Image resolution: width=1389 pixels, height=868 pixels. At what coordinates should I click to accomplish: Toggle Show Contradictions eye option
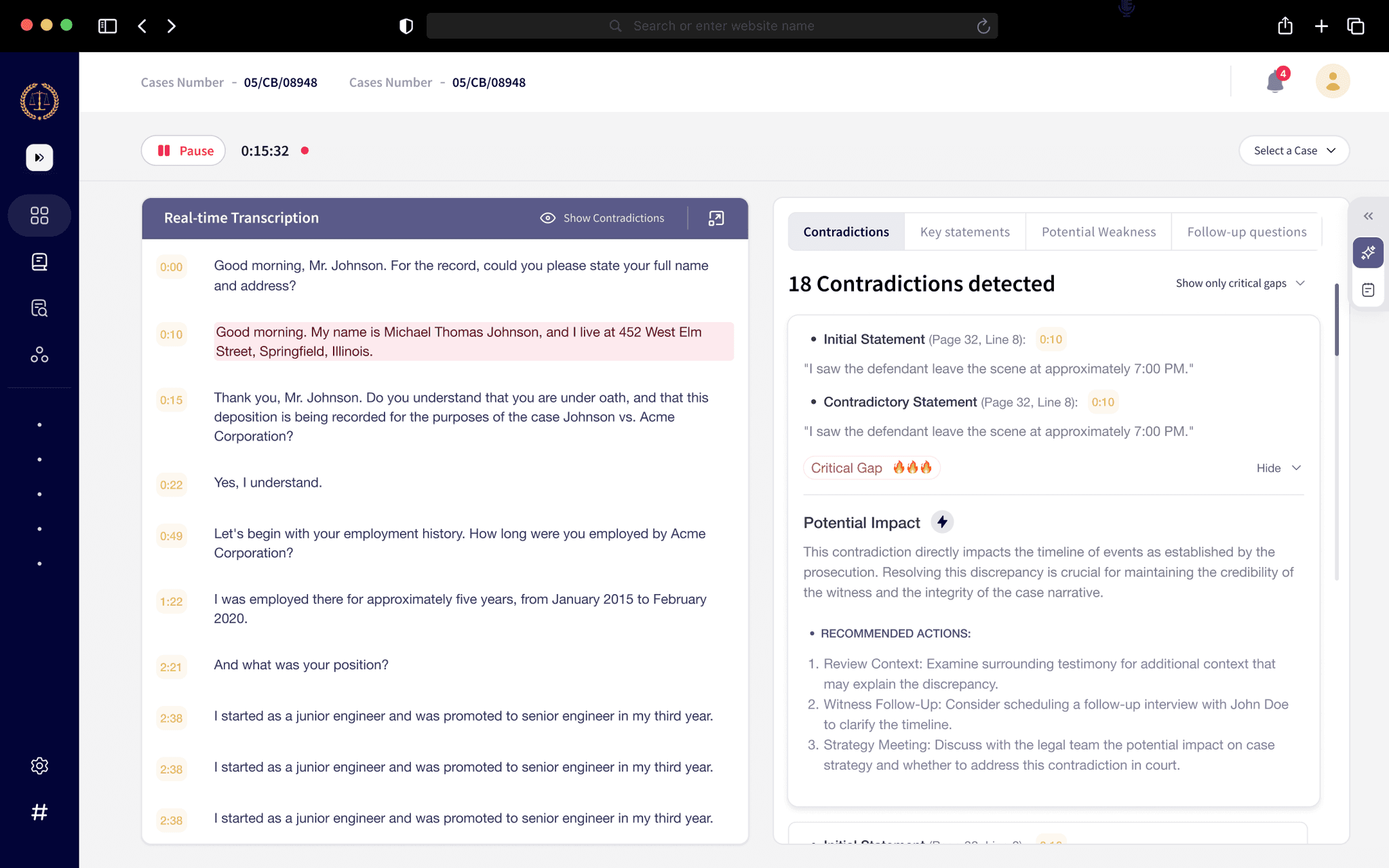602,218
